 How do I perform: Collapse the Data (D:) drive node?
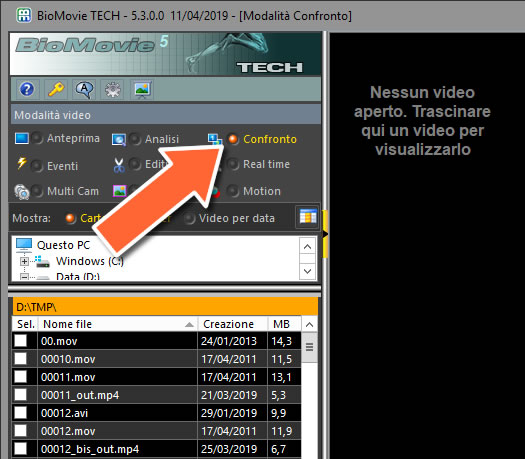(24, 277)
